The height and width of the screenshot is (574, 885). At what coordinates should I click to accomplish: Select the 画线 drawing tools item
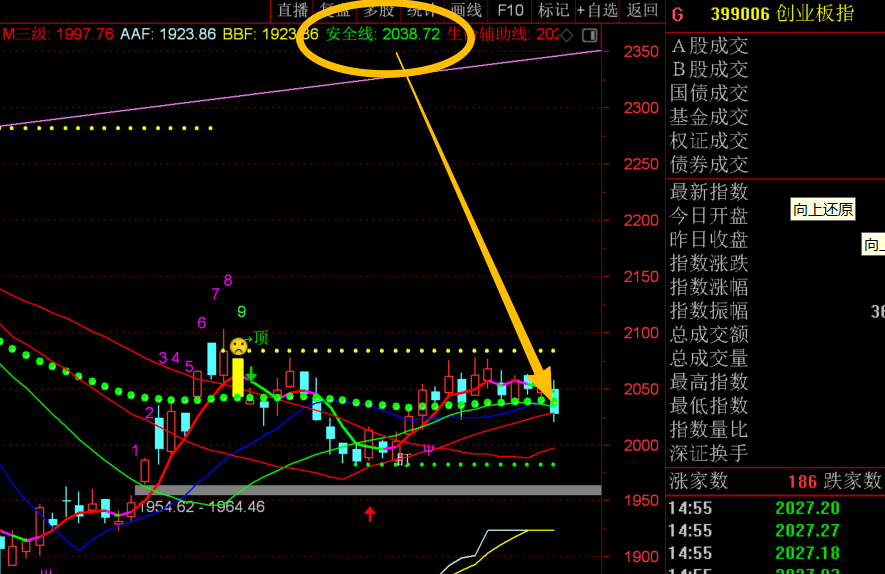467,10
